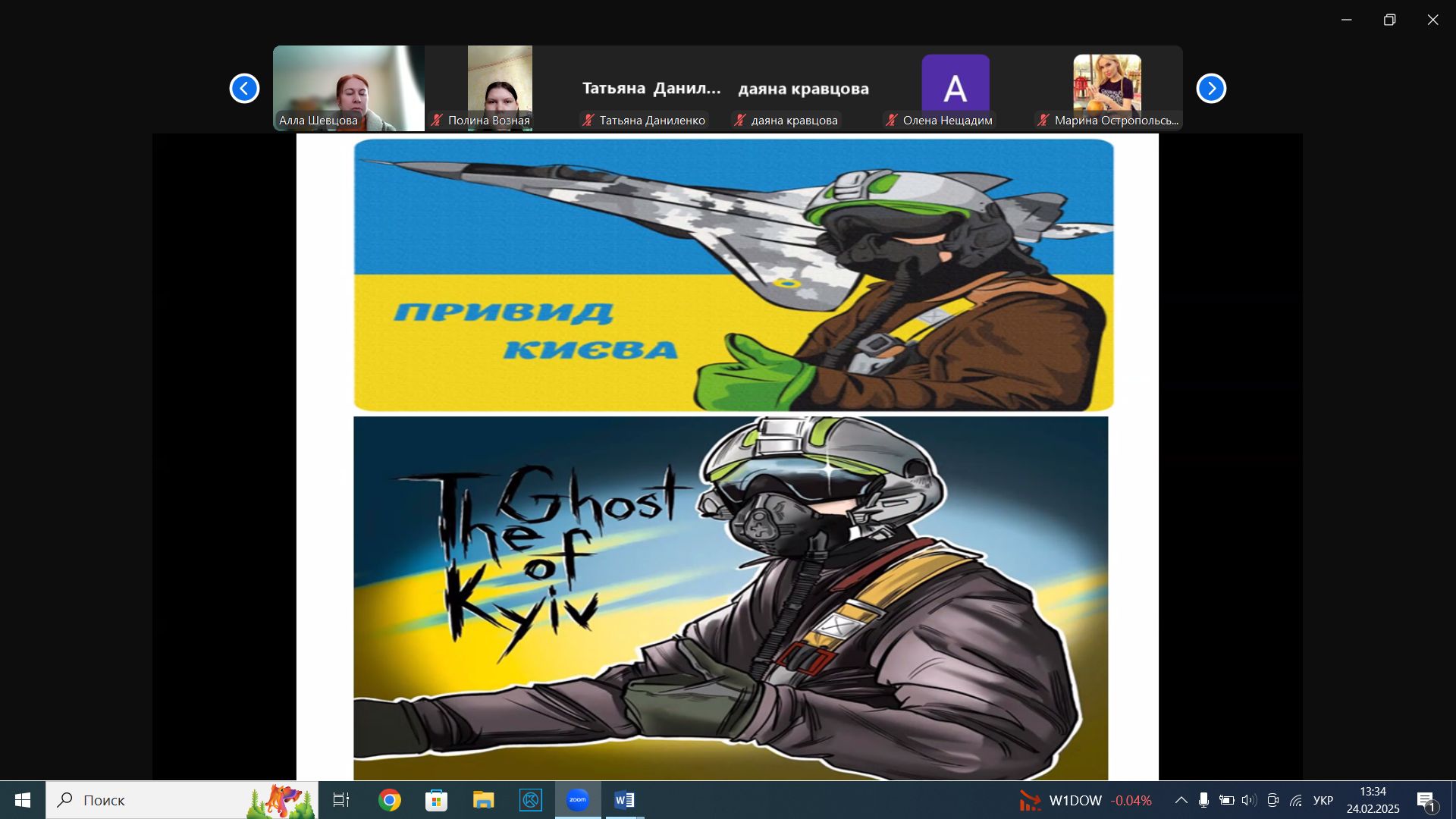The height and width of the screenshot is (819, 1456).
Task: Open Task View from the taskbar
Action: tap(341, 800)
